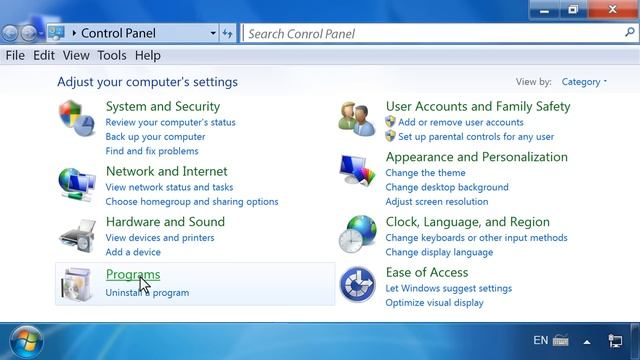
Task: Click the network tray icon
Action: [615, 341]
